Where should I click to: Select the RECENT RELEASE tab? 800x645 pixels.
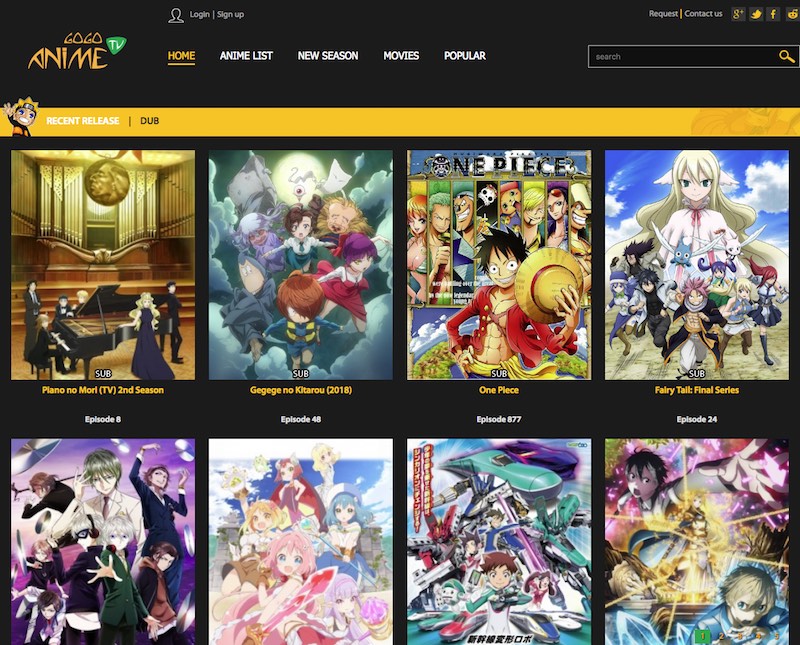click(83, 121)
